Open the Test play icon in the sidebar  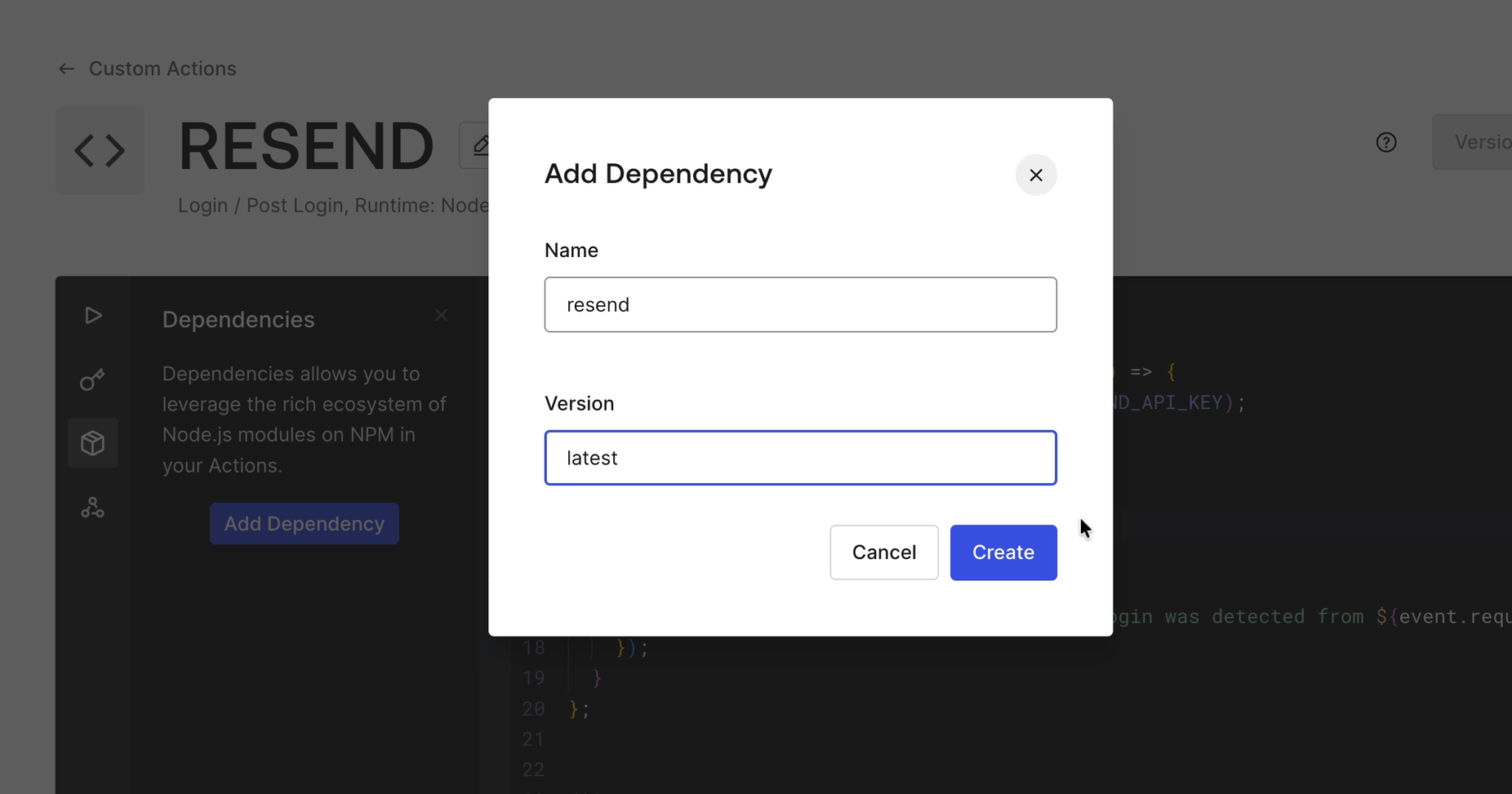click(x=93, y=316)
